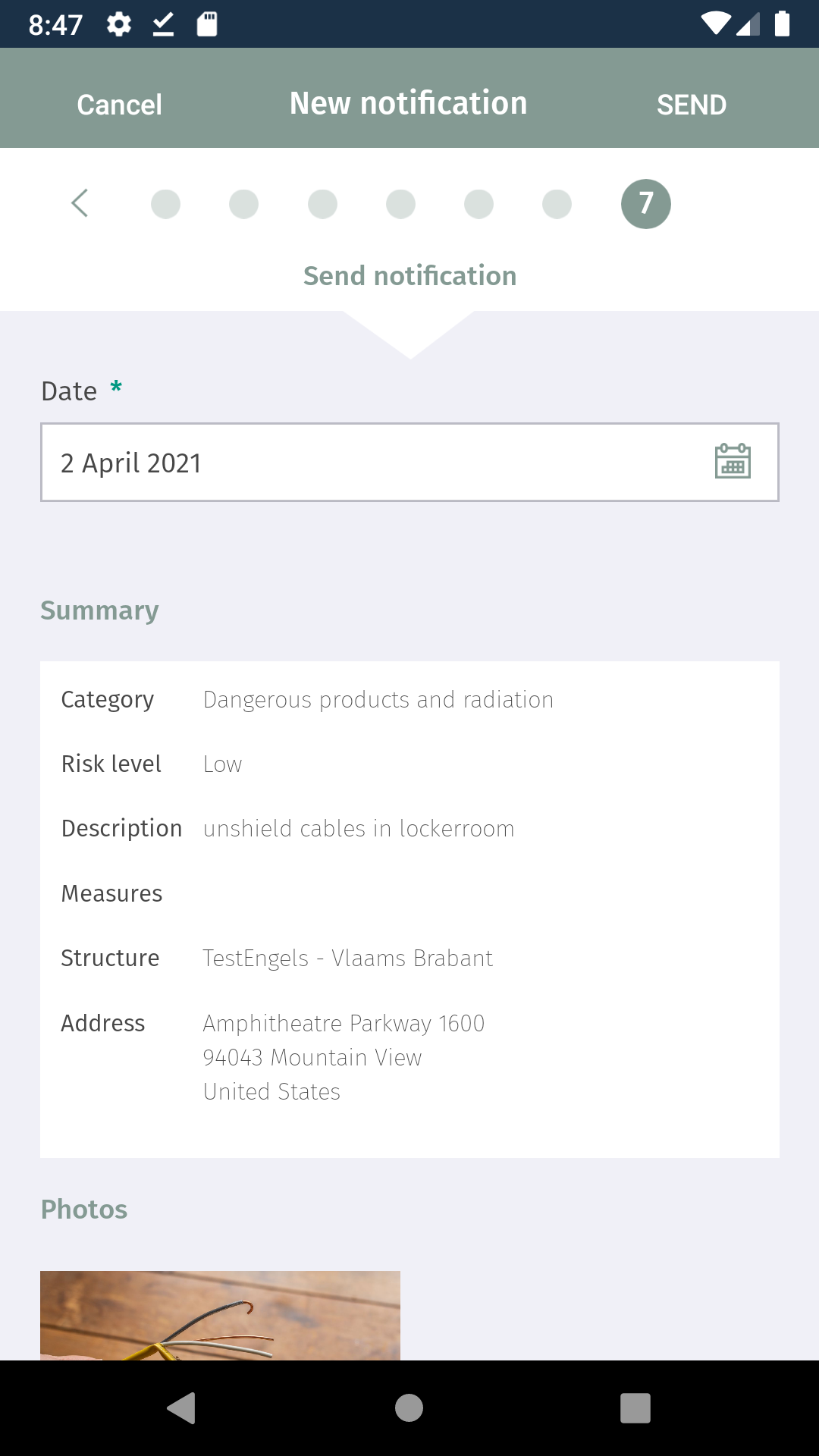Go back with the left chevron arrow
The height and width of the screenshot is (1456, 819).
click(80, 203)
